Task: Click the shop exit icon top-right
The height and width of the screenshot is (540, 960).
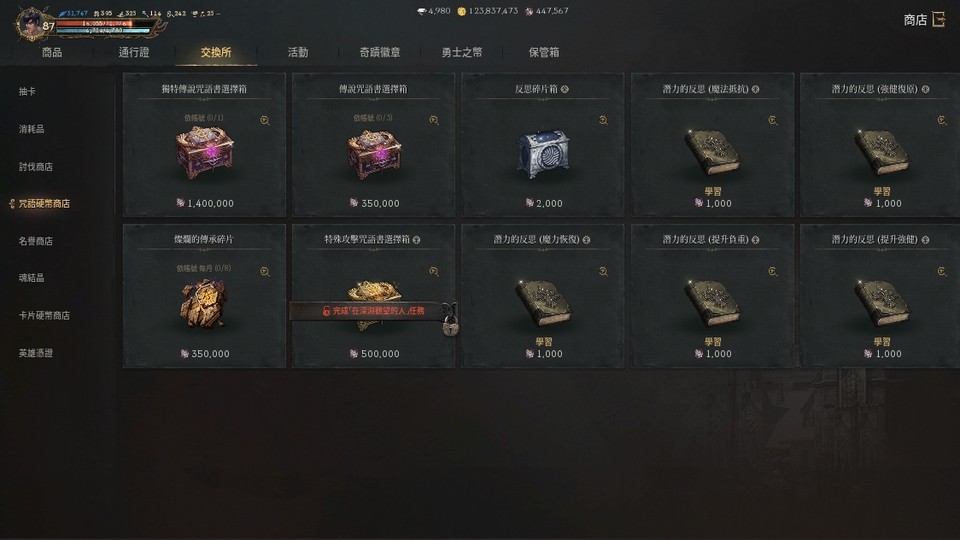Action: [939, 20]
